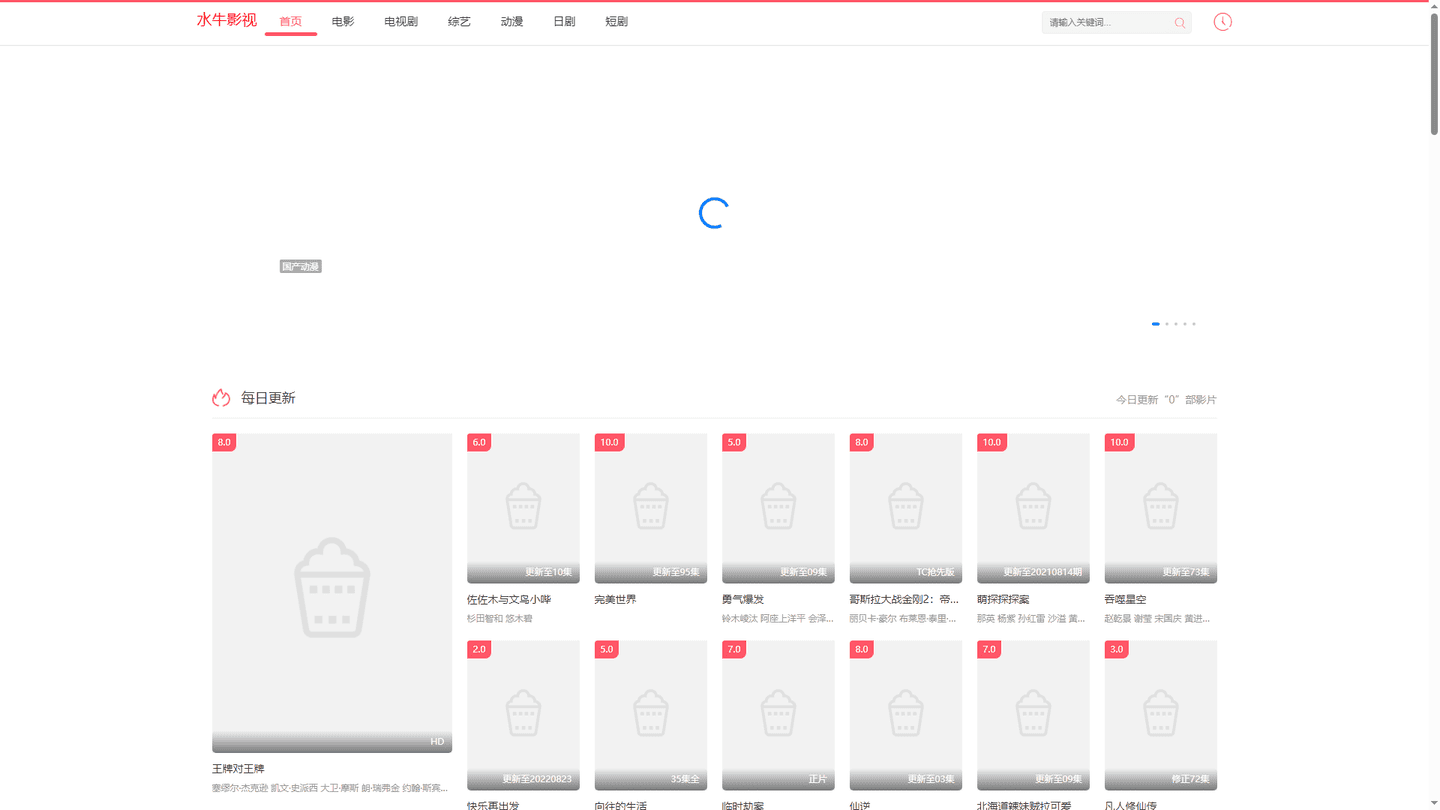This screenshot has height=810, width=1440.
Task: Click the 哥斯拉大战金刚2 title link
Action: click(x=905, y=600)
